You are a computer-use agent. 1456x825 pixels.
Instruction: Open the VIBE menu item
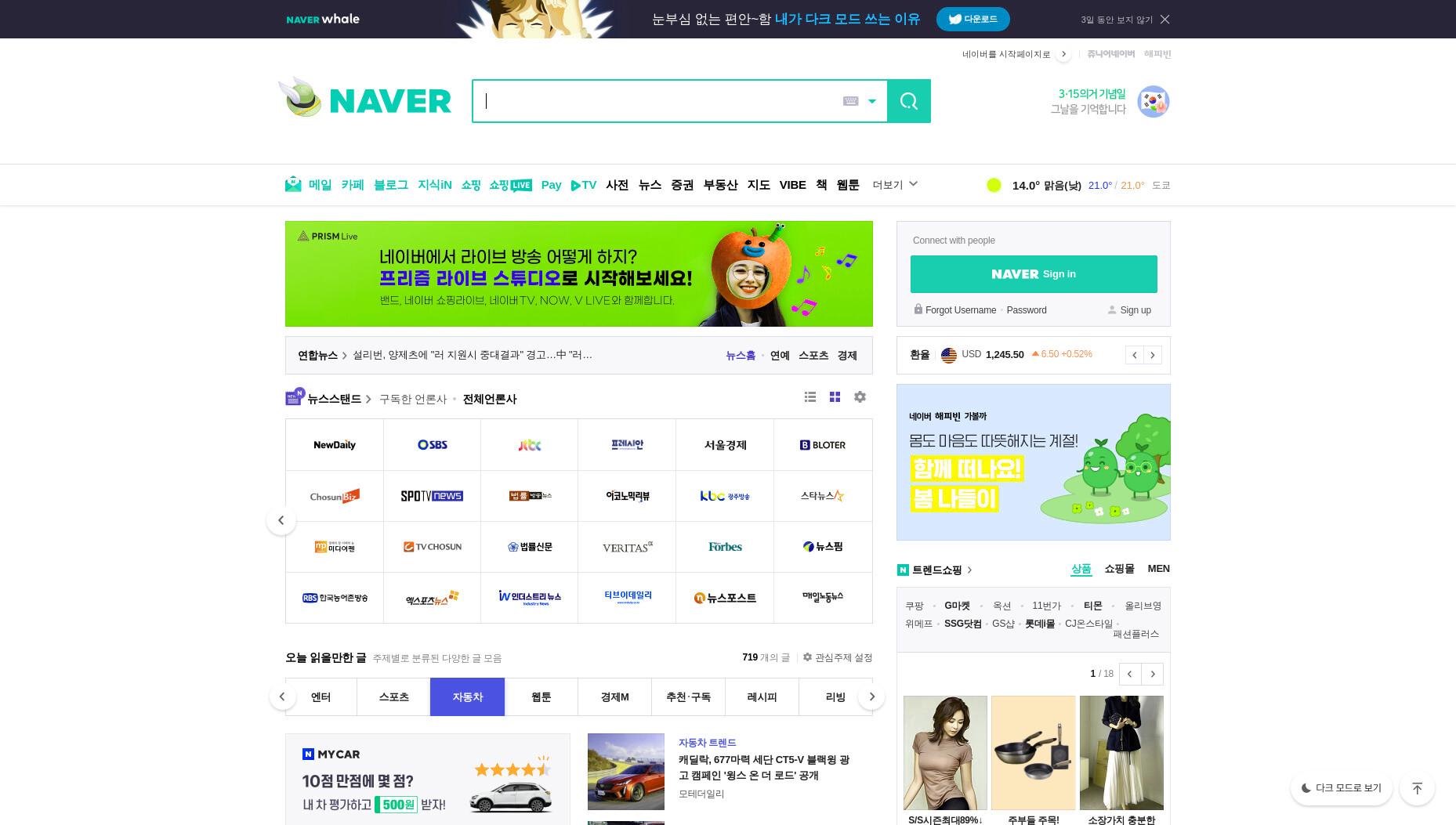pos(792,185)
